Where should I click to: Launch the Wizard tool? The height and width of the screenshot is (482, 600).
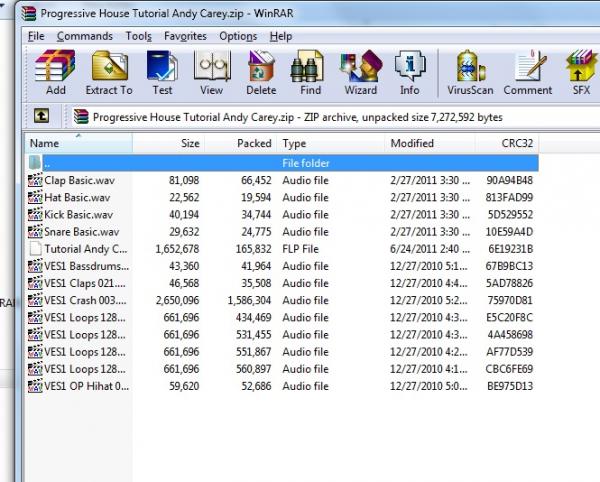click(360, 72)
